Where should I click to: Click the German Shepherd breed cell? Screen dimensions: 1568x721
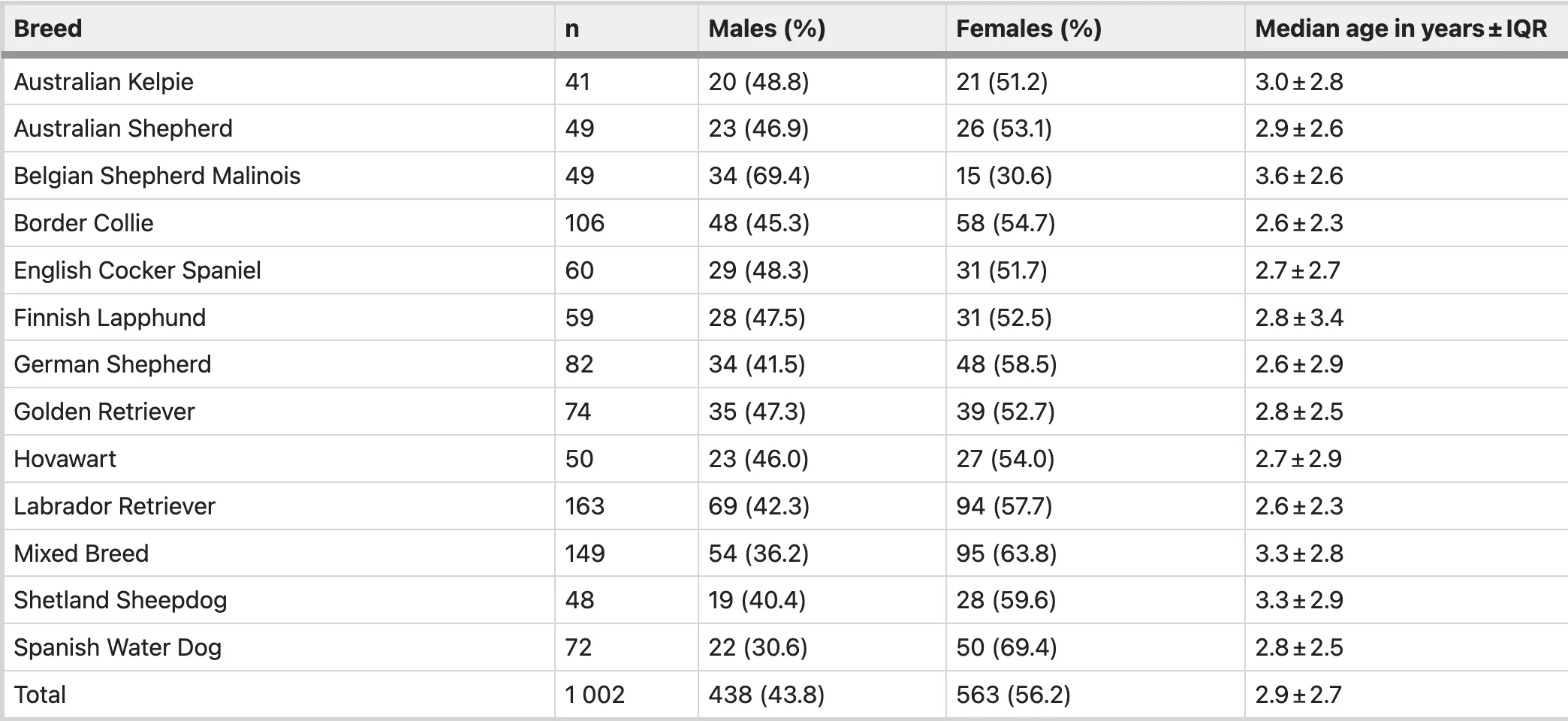pos(113,364)
